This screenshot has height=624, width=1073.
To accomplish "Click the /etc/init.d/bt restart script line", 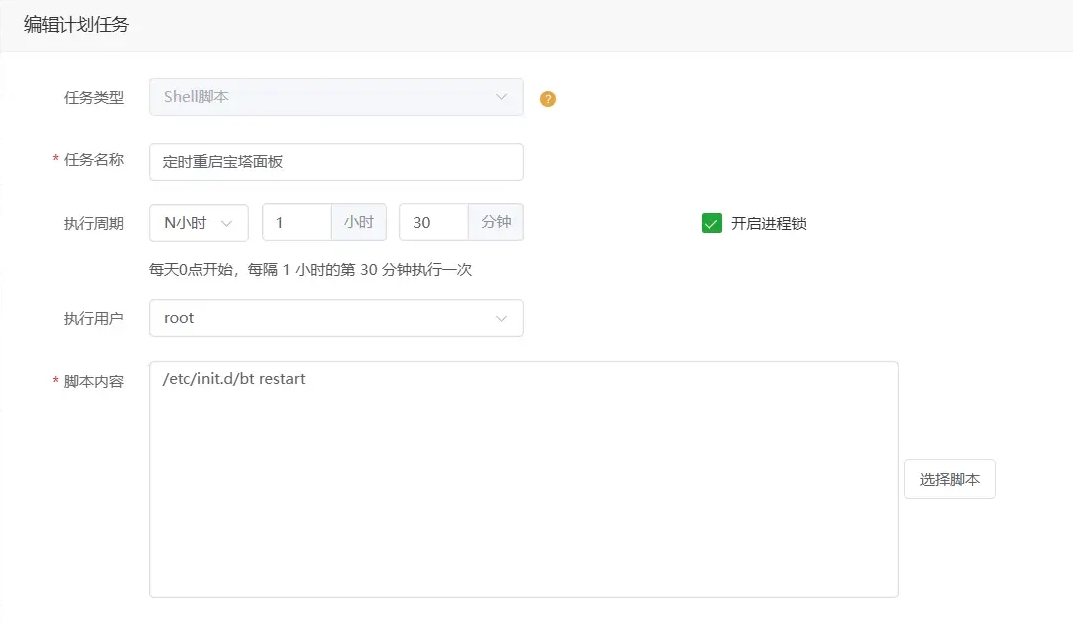I will click(233, 379).
